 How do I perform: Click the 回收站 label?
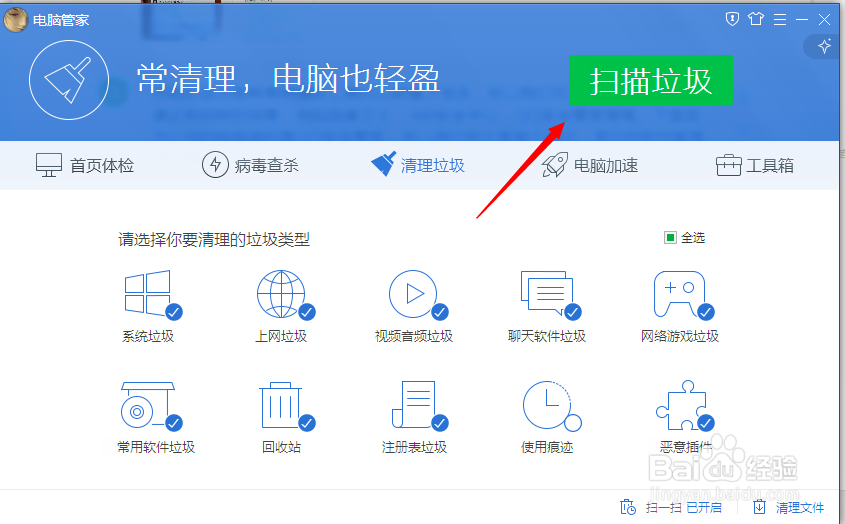(x=281, y=447)
